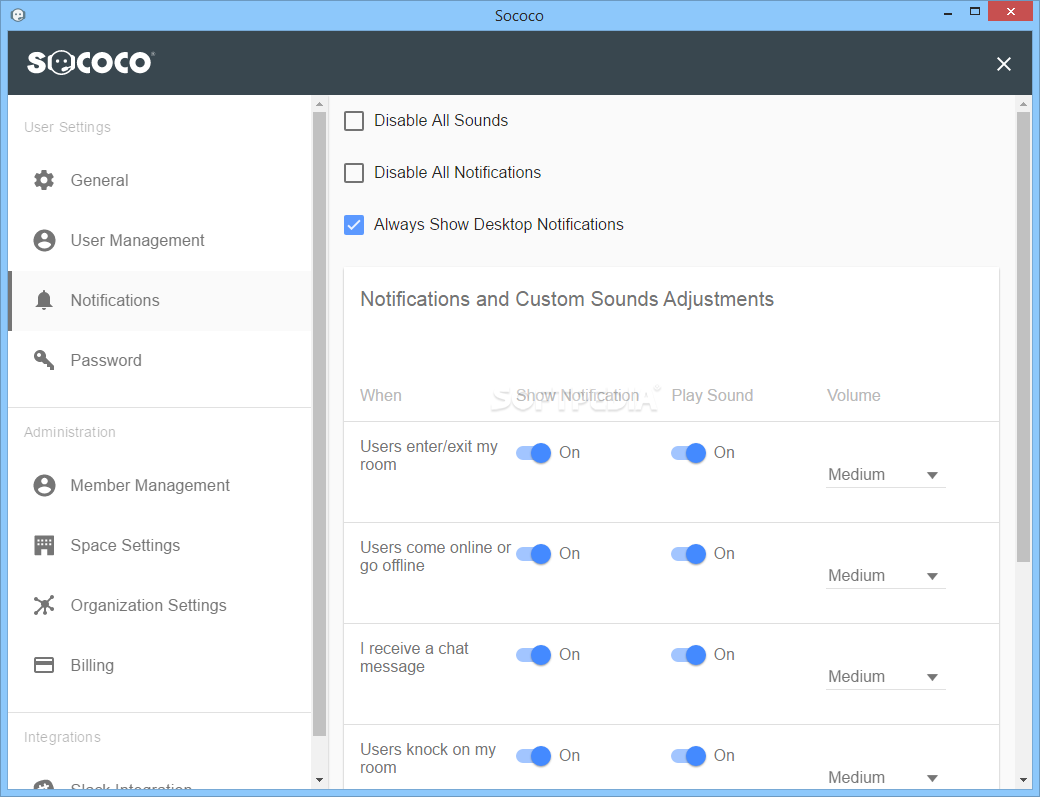Close the settings panel with the X

(x=1004, y=64)
